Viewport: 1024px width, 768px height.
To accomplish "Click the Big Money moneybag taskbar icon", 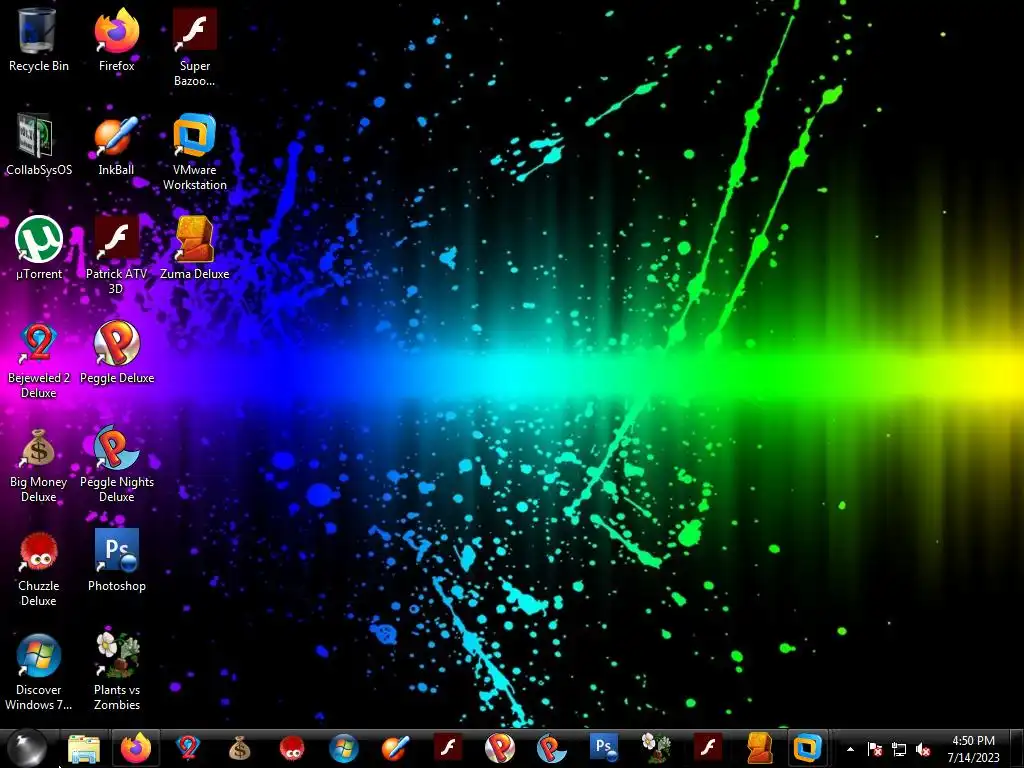I will pyautogui.click(x=240, y=748).
